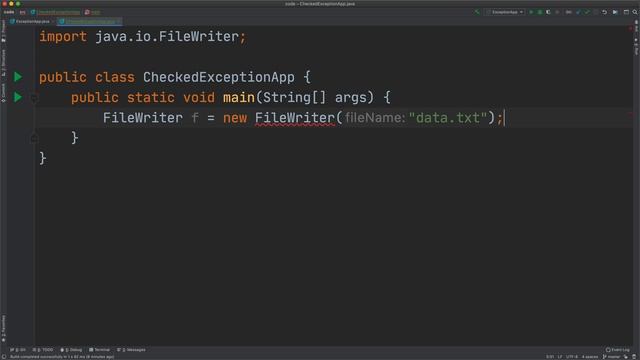Click the class name CheckedExceptionApp in code
This screenshot has width=640, height=360.
point(219,77)
